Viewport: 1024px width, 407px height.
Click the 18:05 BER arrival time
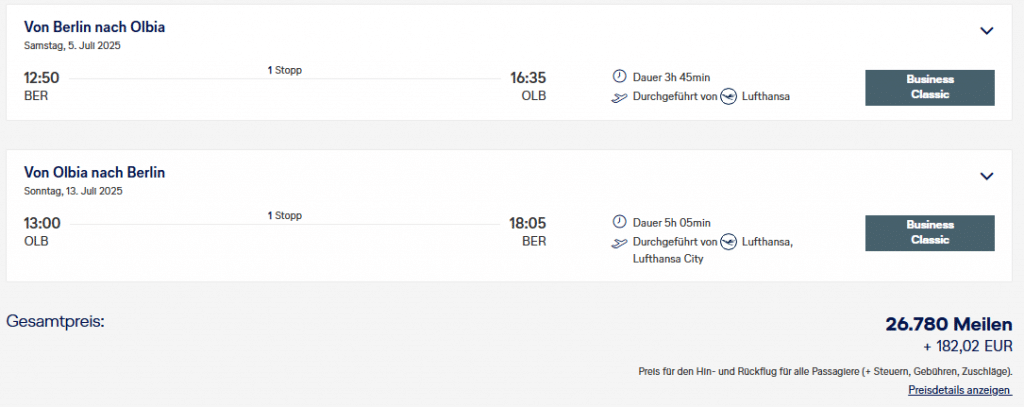coord(528,223)
